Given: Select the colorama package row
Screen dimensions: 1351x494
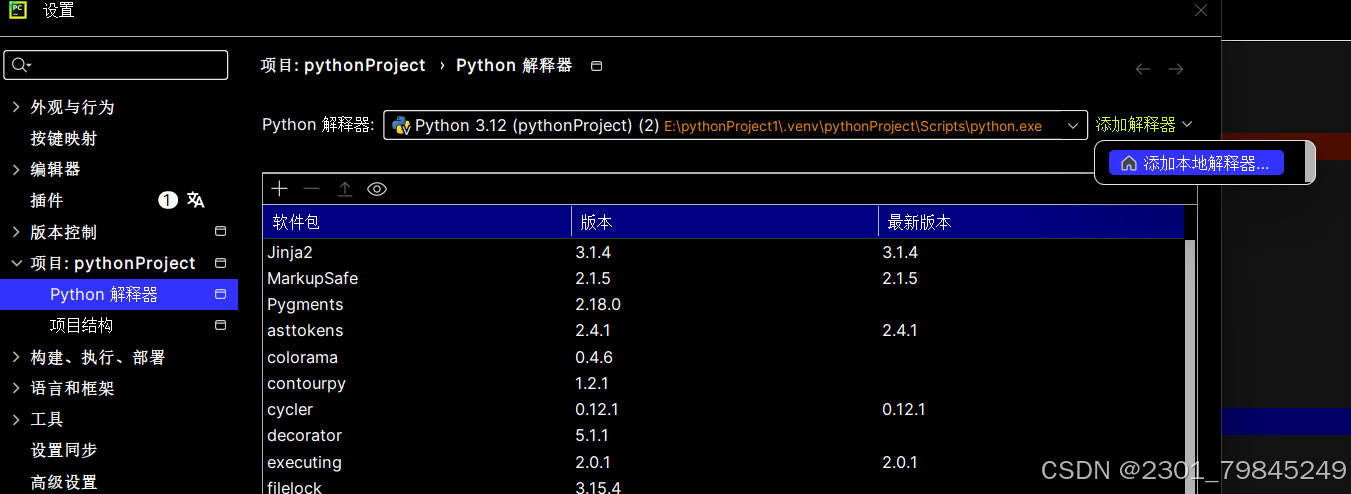Looking at the screenshot, I should click(723, 357).
